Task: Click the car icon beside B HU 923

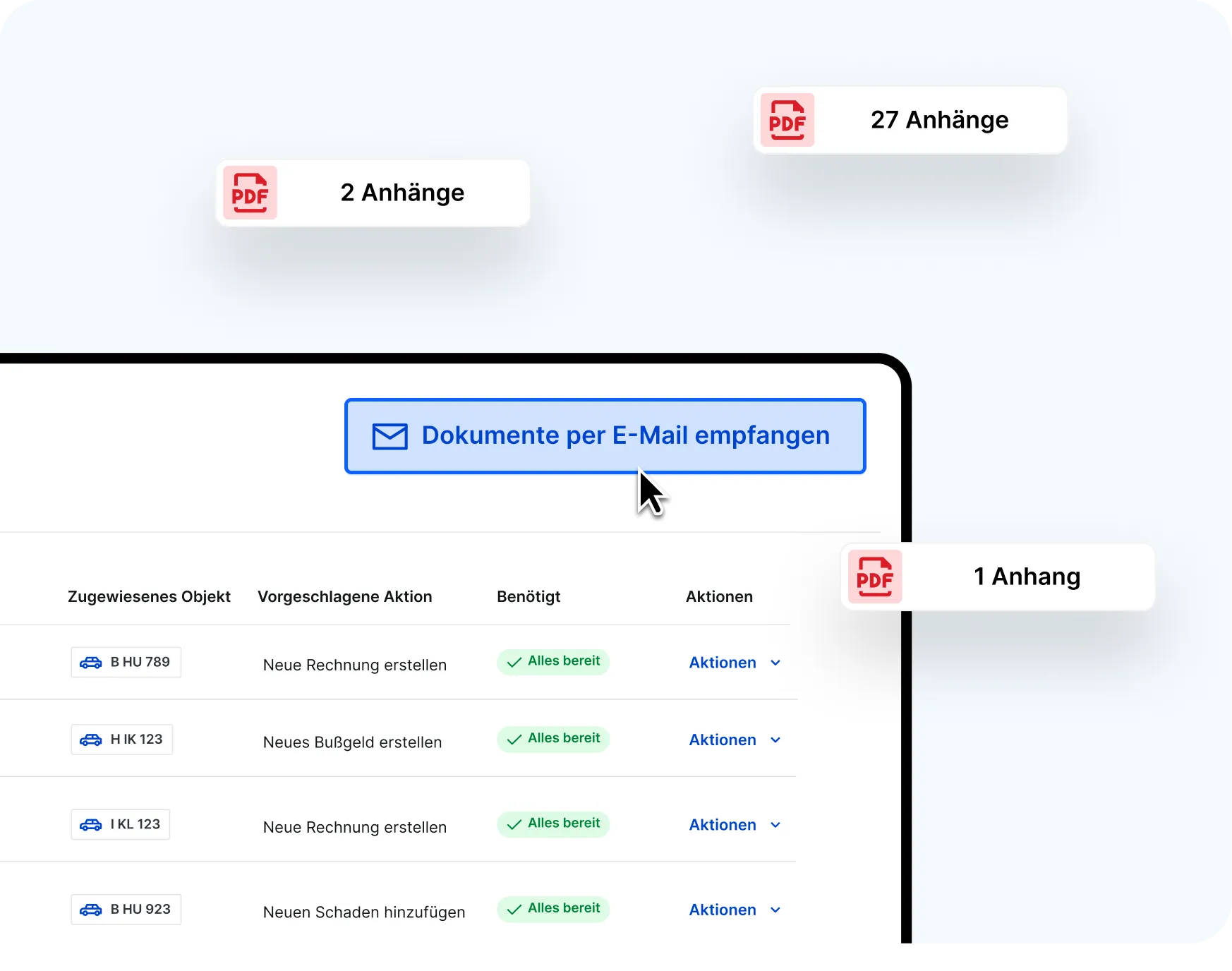Action: [x=92, y=910]
